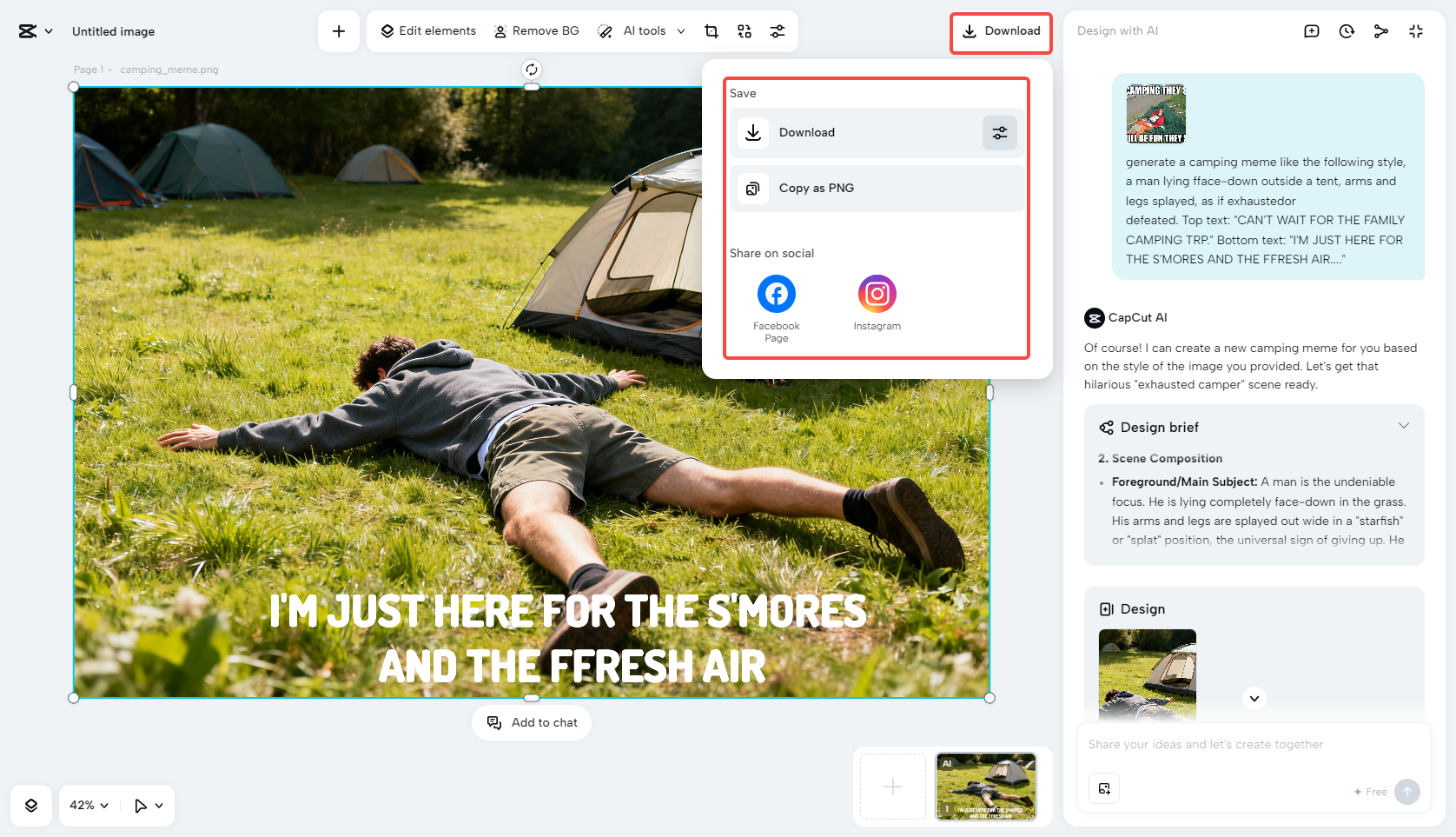The image size is (1456, 837).
Task: Click Copy as PNG in the Save popup
Action: [x=816, y=188]
